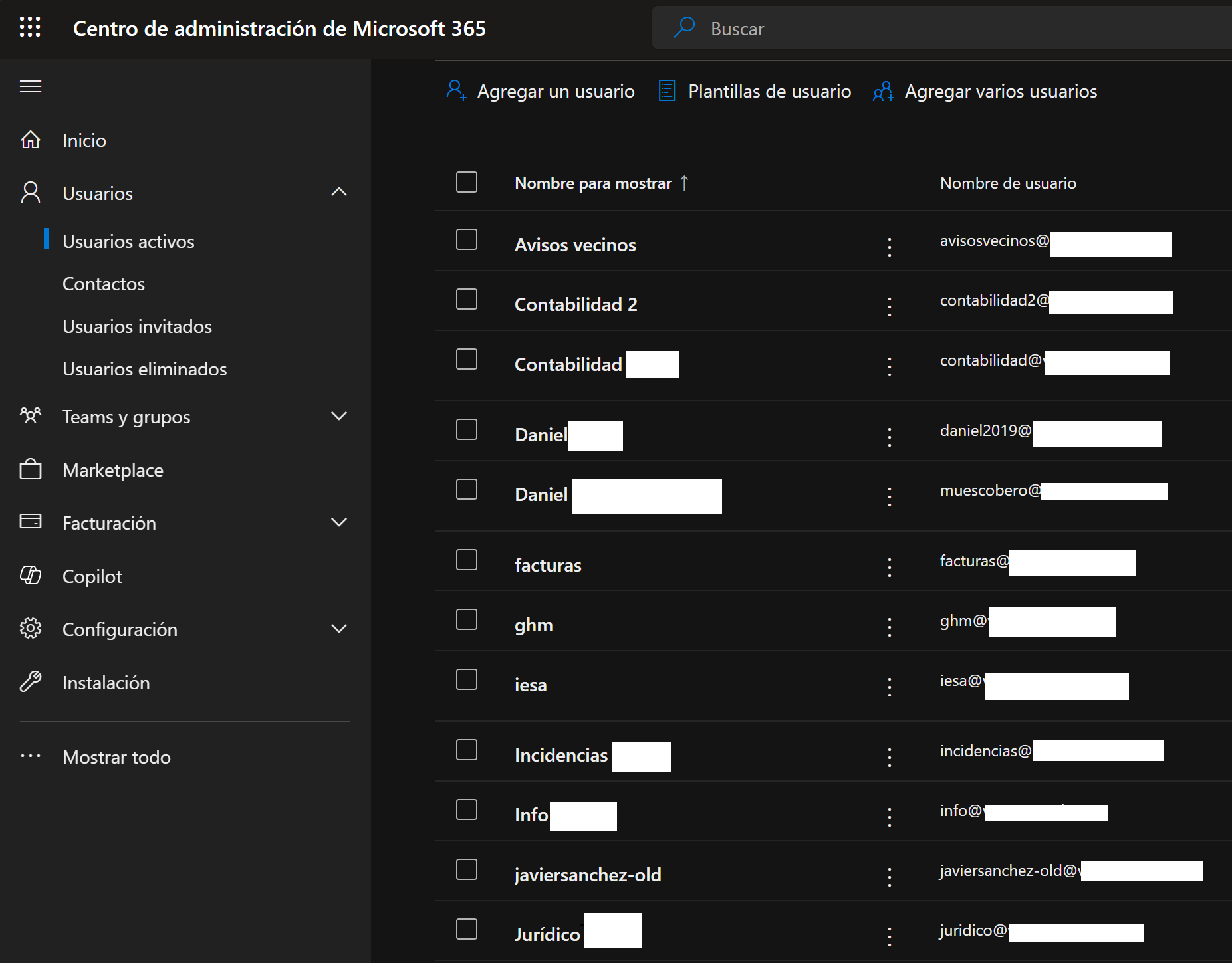Expand the Facturación chevron

coord(339,522)
